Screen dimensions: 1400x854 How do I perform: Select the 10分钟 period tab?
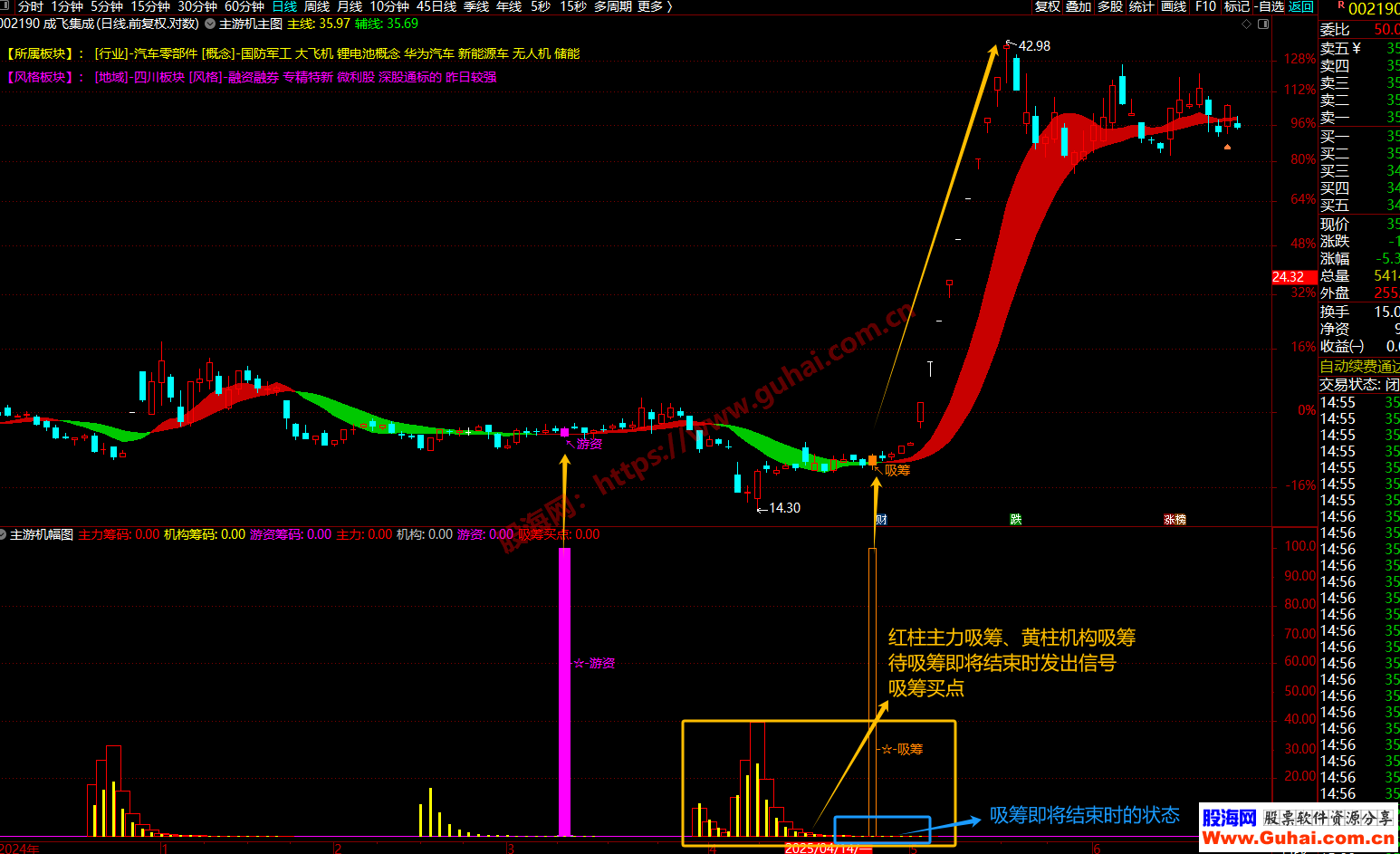pos(389,6)
